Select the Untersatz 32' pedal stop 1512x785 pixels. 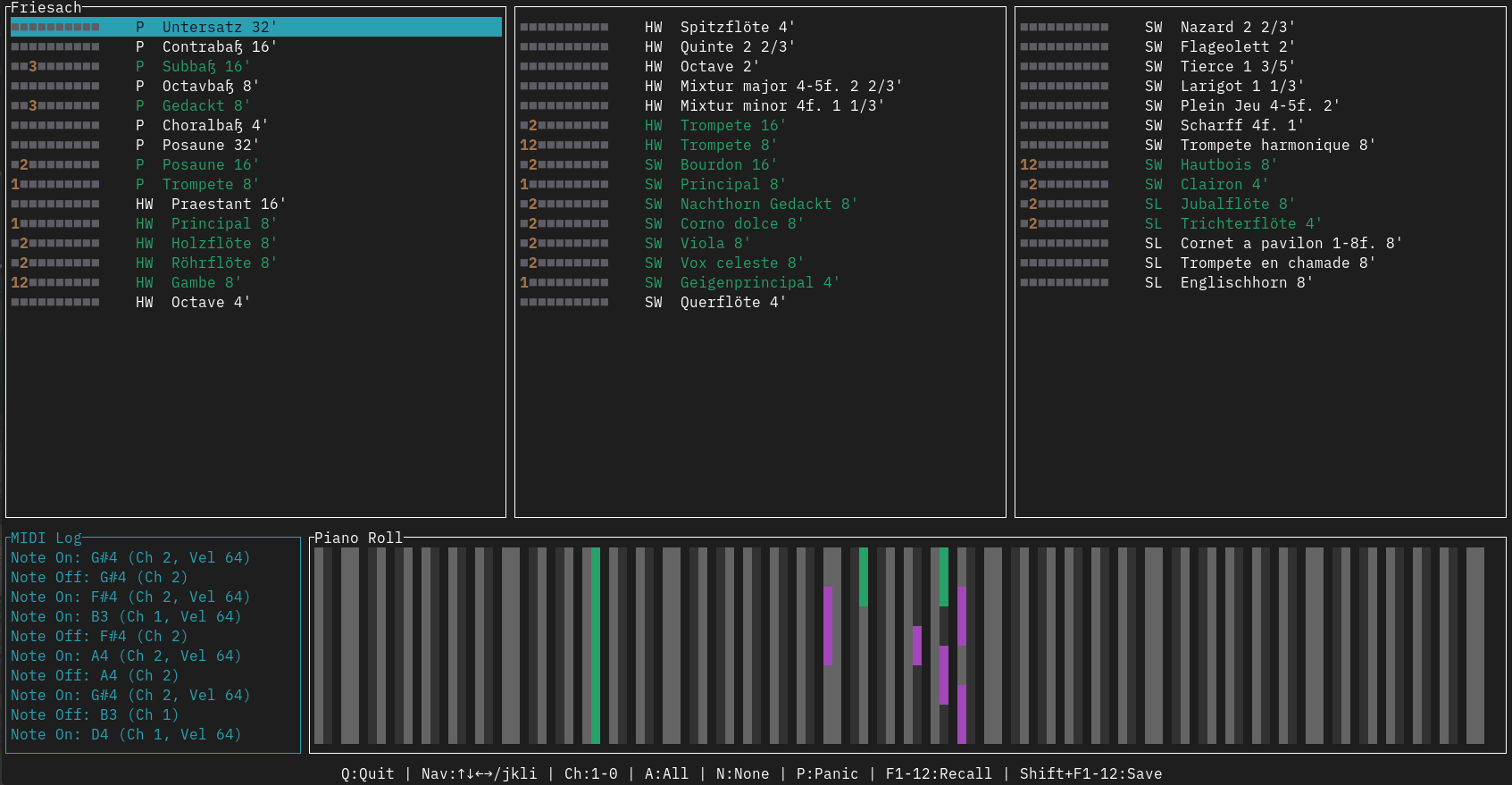tap(219, 28)
